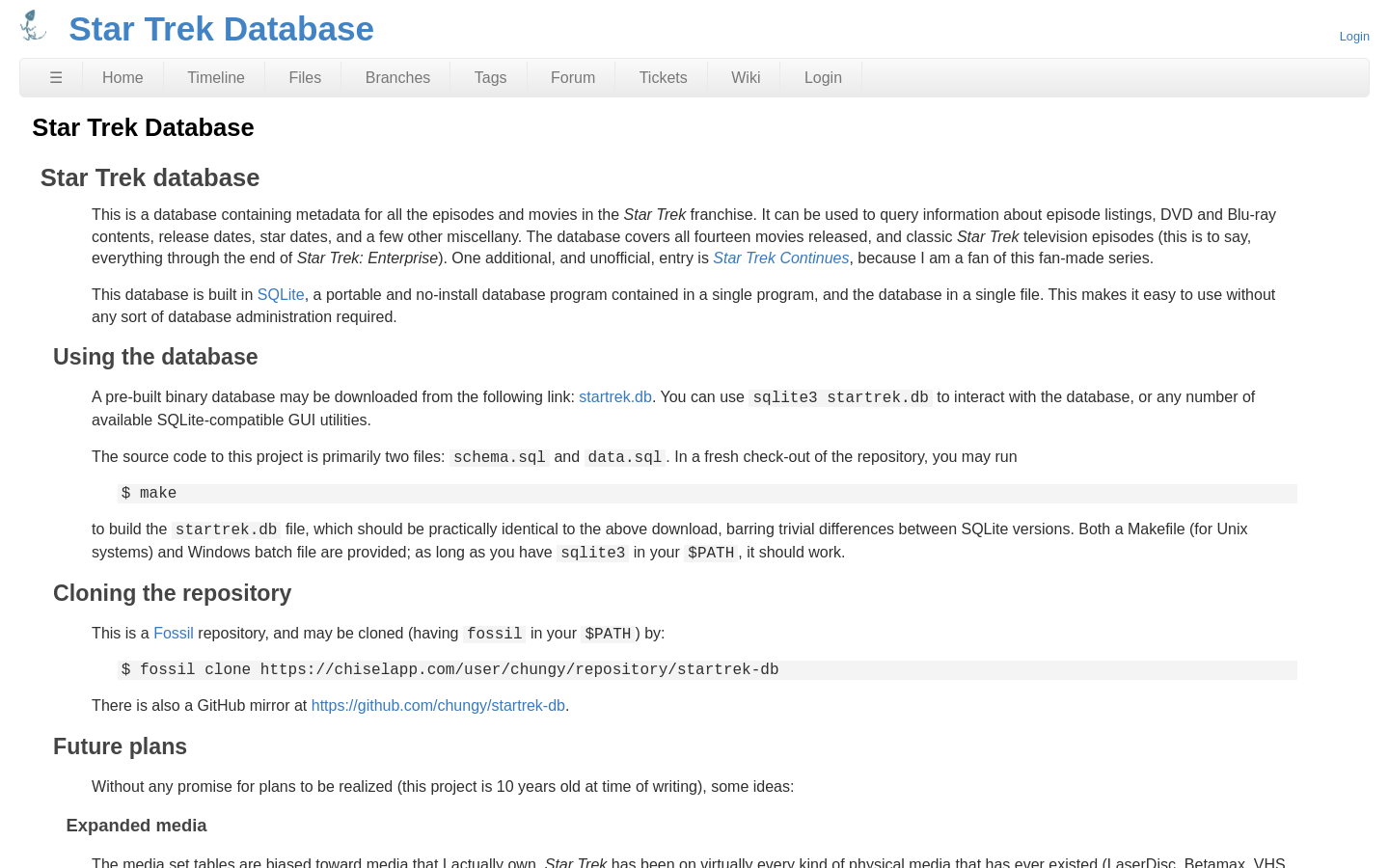Image resolution: width=1389 pixels, height=868 pixels.
Task: Open the Tags page
Action: click(490, 78)
